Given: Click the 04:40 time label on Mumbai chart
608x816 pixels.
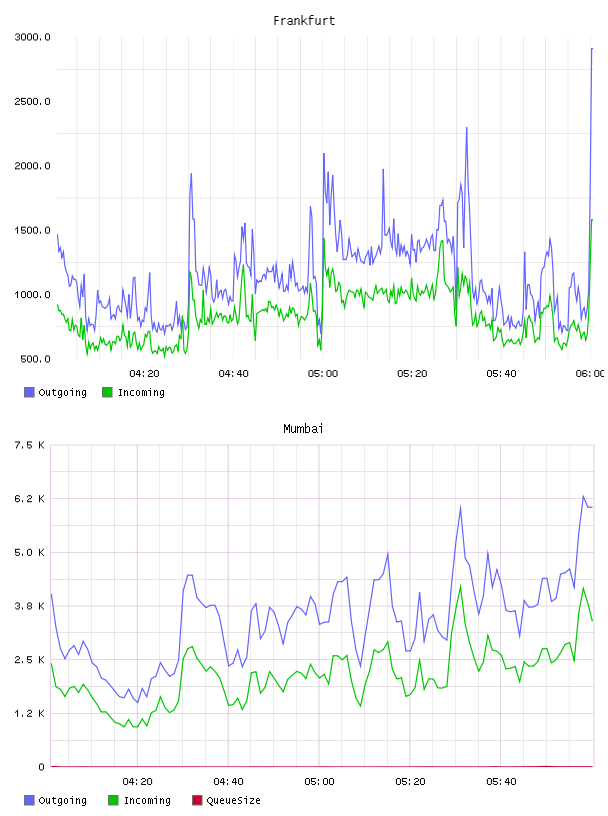Looking at the screenshot, I should pos(228,782).
